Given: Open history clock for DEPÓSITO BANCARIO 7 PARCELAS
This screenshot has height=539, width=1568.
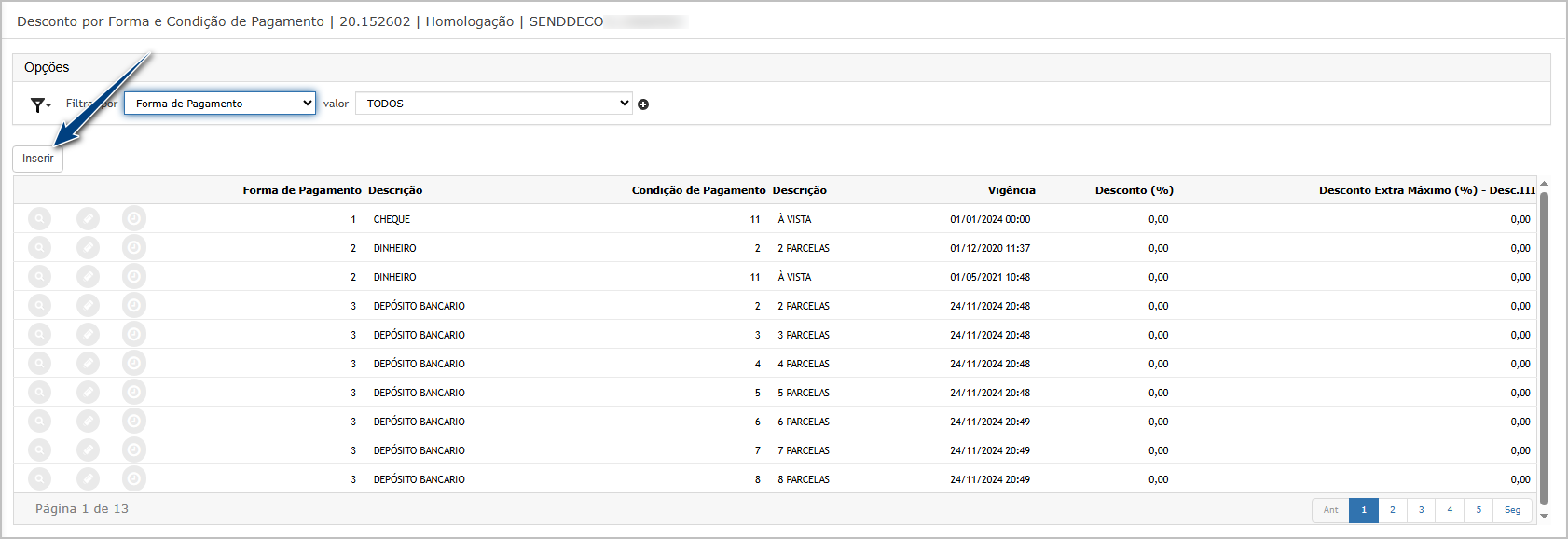Looking at the screenshot, I should pyautogui.click(x=134, y=449).
